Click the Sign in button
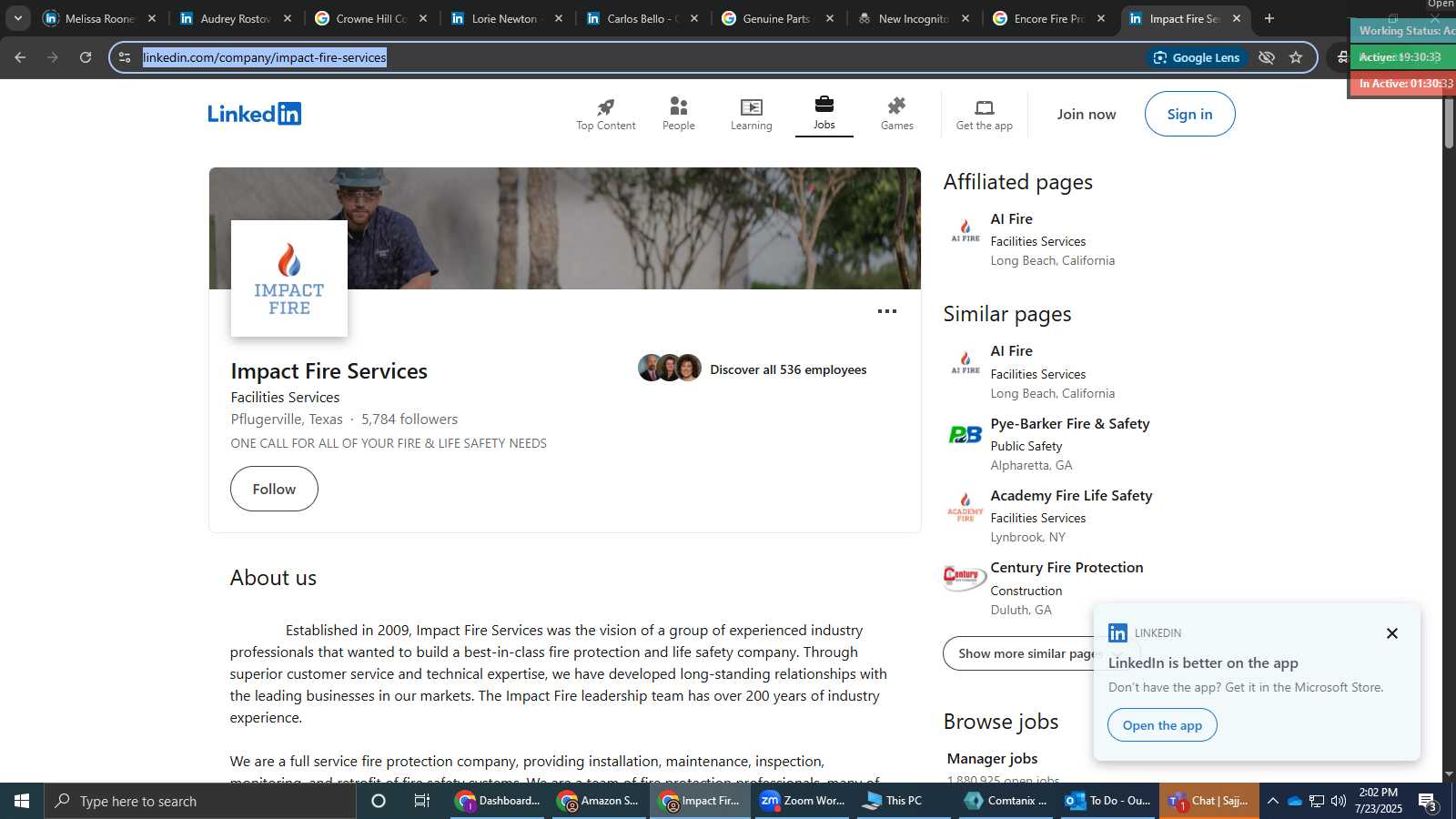Viewport: 1456px width, 819px height. (x=1189, y=114)
